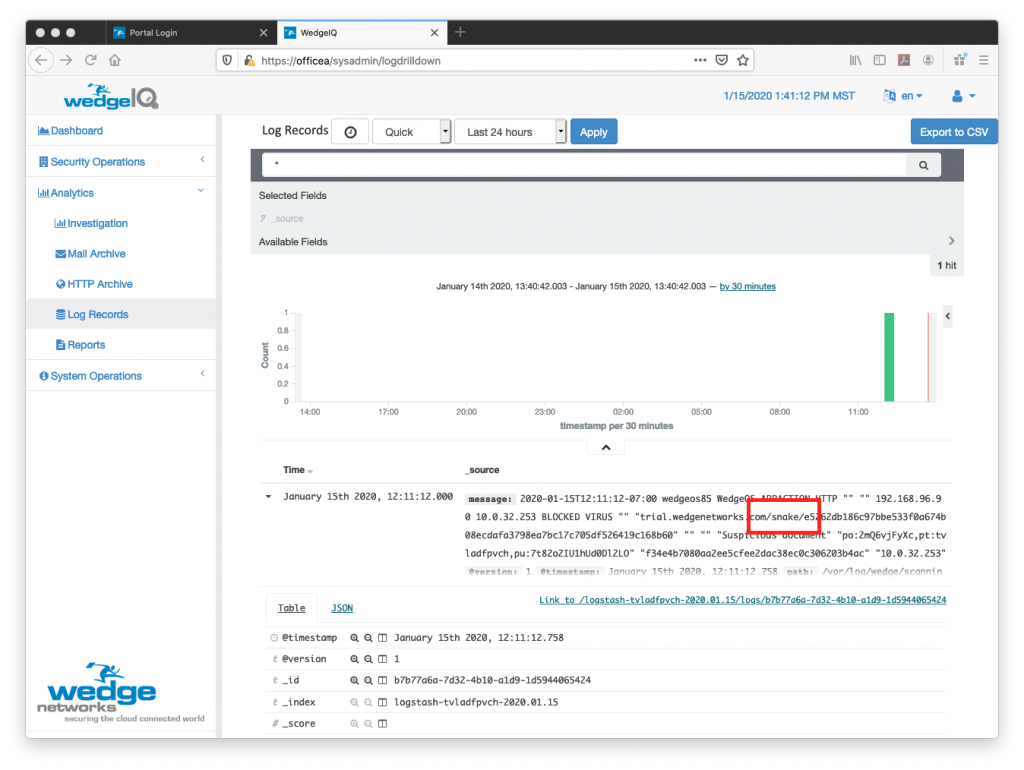Click the green histogram bar

coord(889,357)
